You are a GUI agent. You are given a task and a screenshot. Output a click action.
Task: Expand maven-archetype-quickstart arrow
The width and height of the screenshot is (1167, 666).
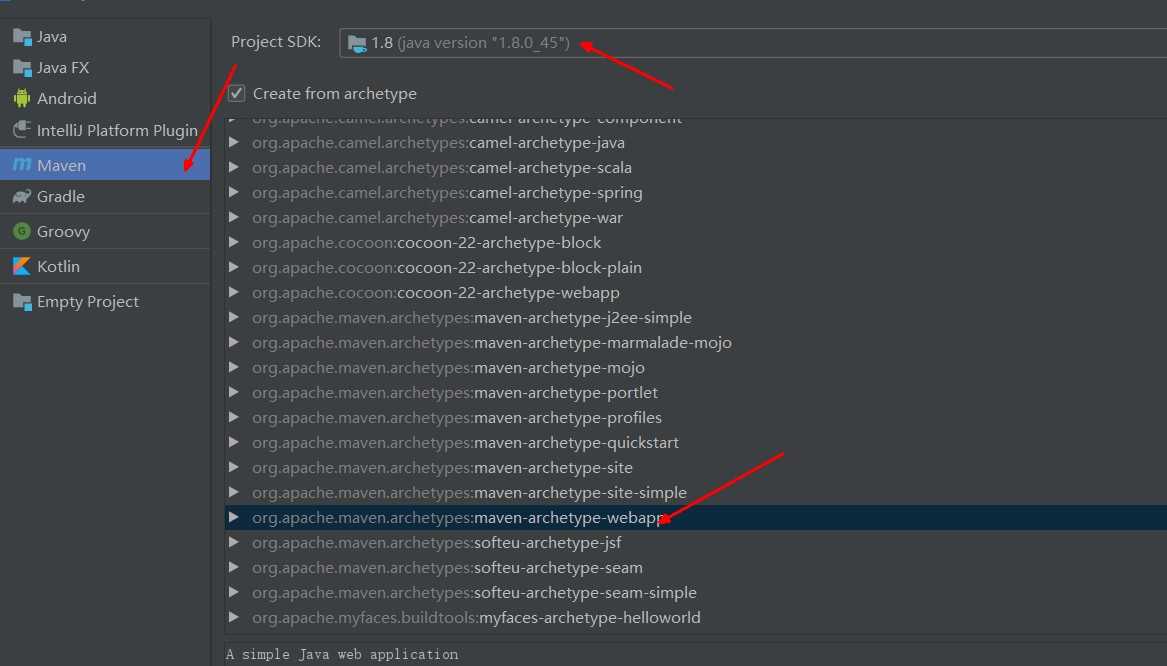click(234, 442)
